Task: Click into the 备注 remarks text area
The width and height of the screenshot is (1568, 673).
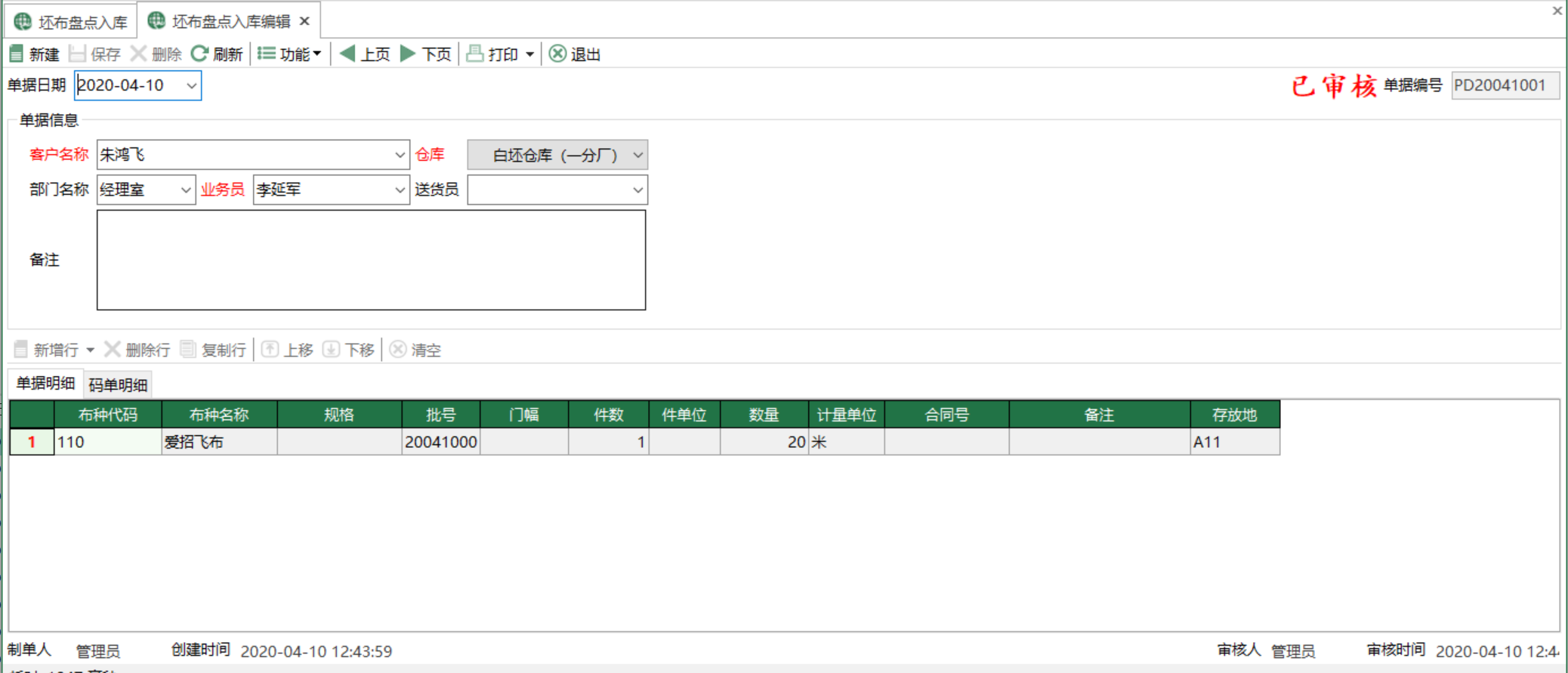Action: (x=371, y=260)
